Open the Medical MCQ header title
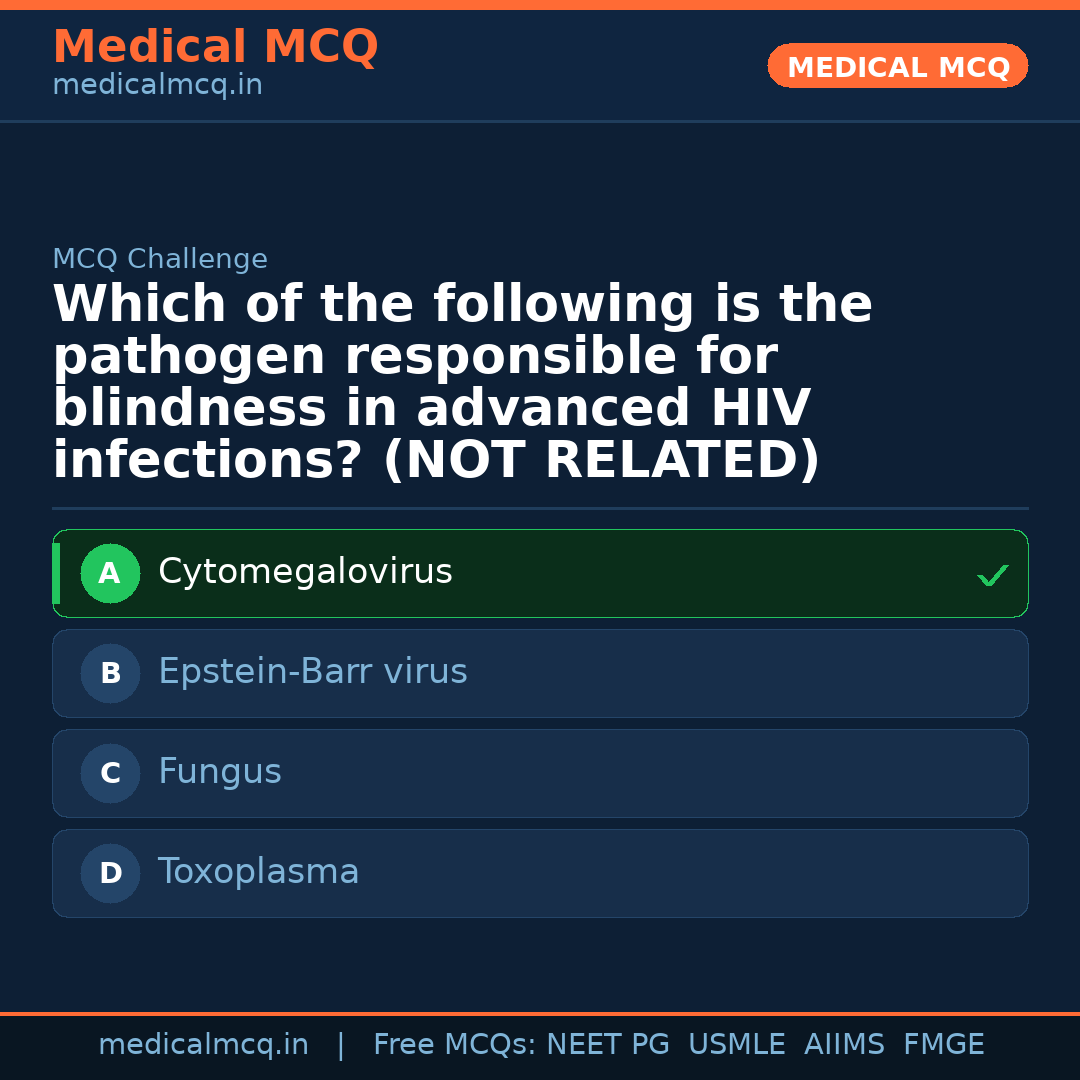This screenshot has width=1080, height=1080. pos(215,47)
